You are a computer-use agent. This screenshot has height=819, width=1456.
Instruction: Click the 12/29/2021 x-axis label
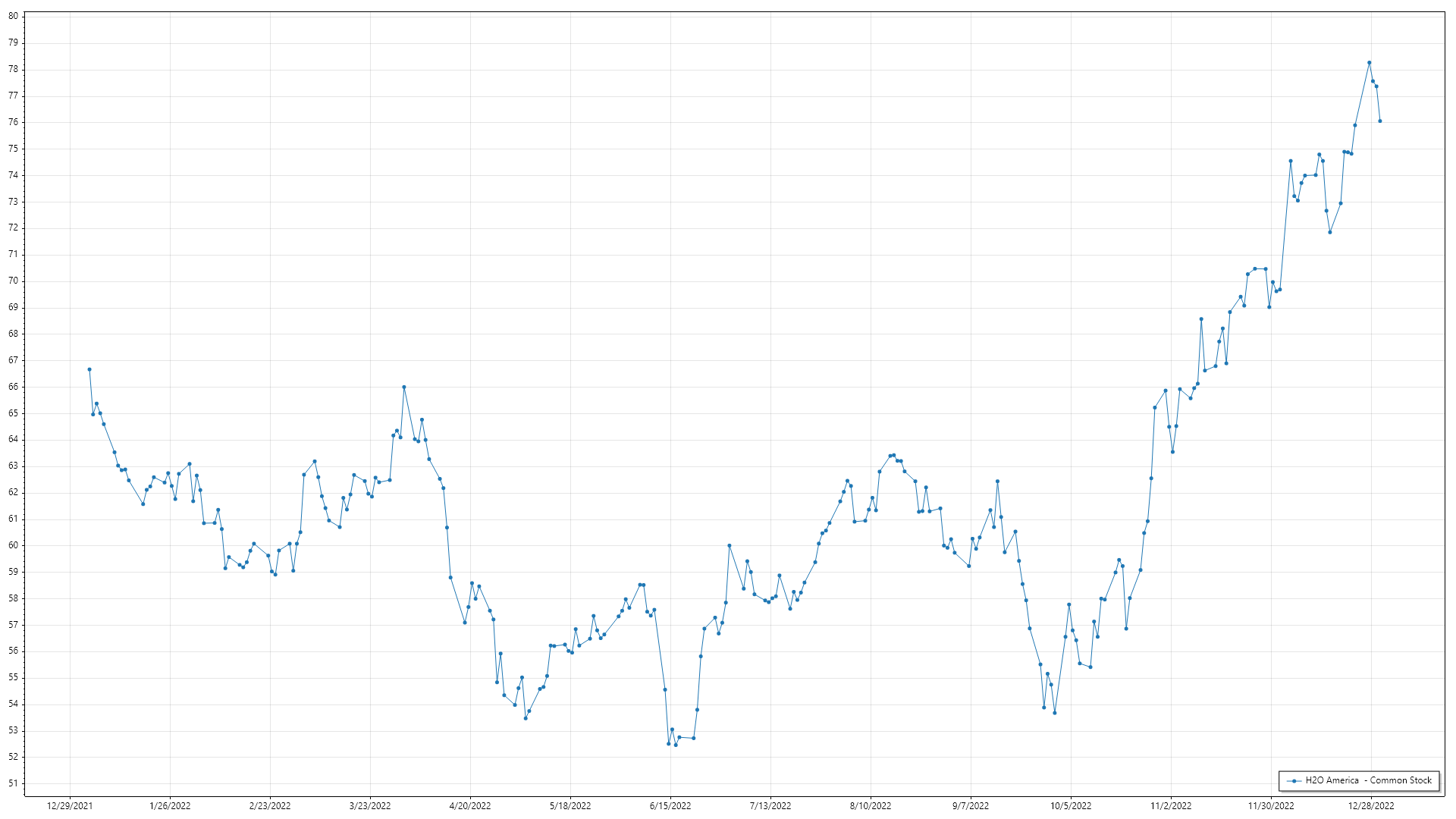coord(70,806)
